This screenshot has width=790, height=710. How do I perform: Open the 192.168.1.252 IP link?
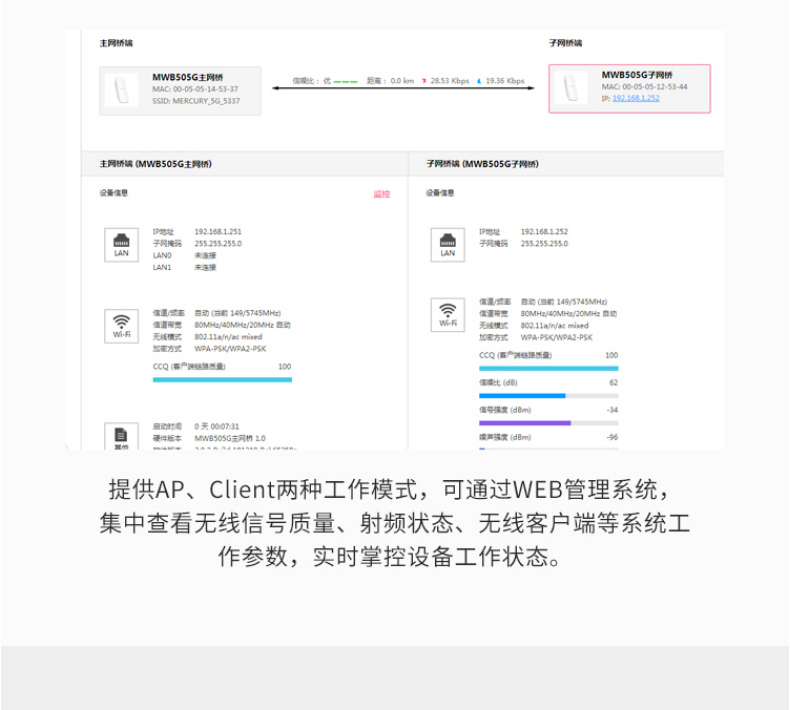(636, 98)
